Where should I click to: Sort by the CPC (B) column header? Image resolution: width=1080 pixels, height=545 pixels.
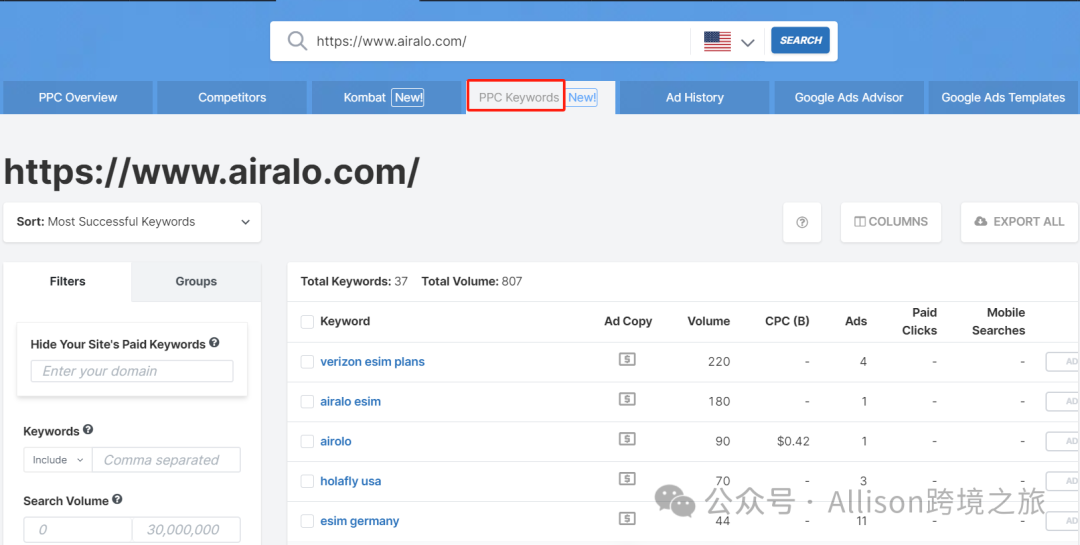tap(787, 322)
